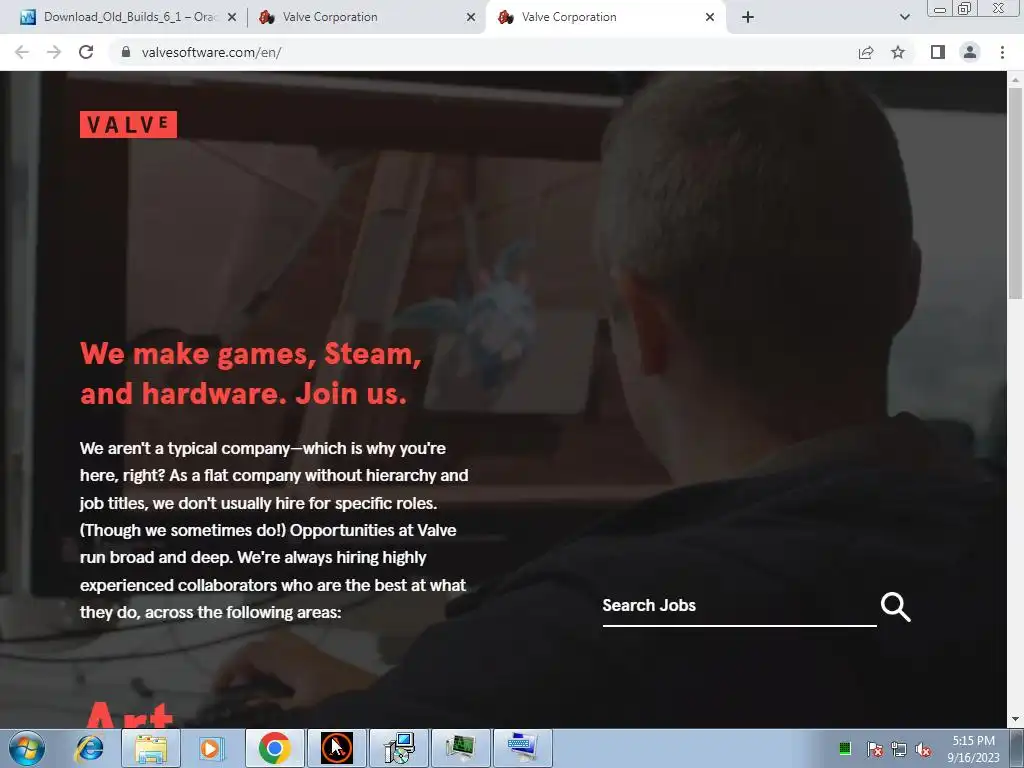
Task: Click the page vertical scrollbar thumb
Action: (x=1015, y=193)
